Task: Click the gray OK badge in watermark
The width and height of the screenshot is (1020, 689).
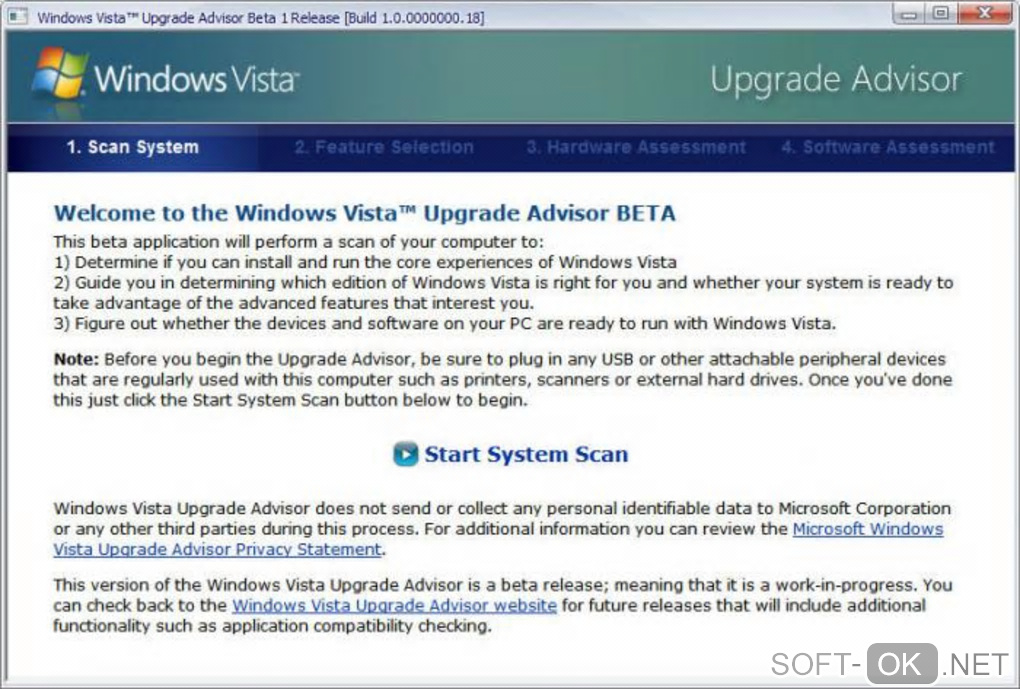Action: click(902, 665)
